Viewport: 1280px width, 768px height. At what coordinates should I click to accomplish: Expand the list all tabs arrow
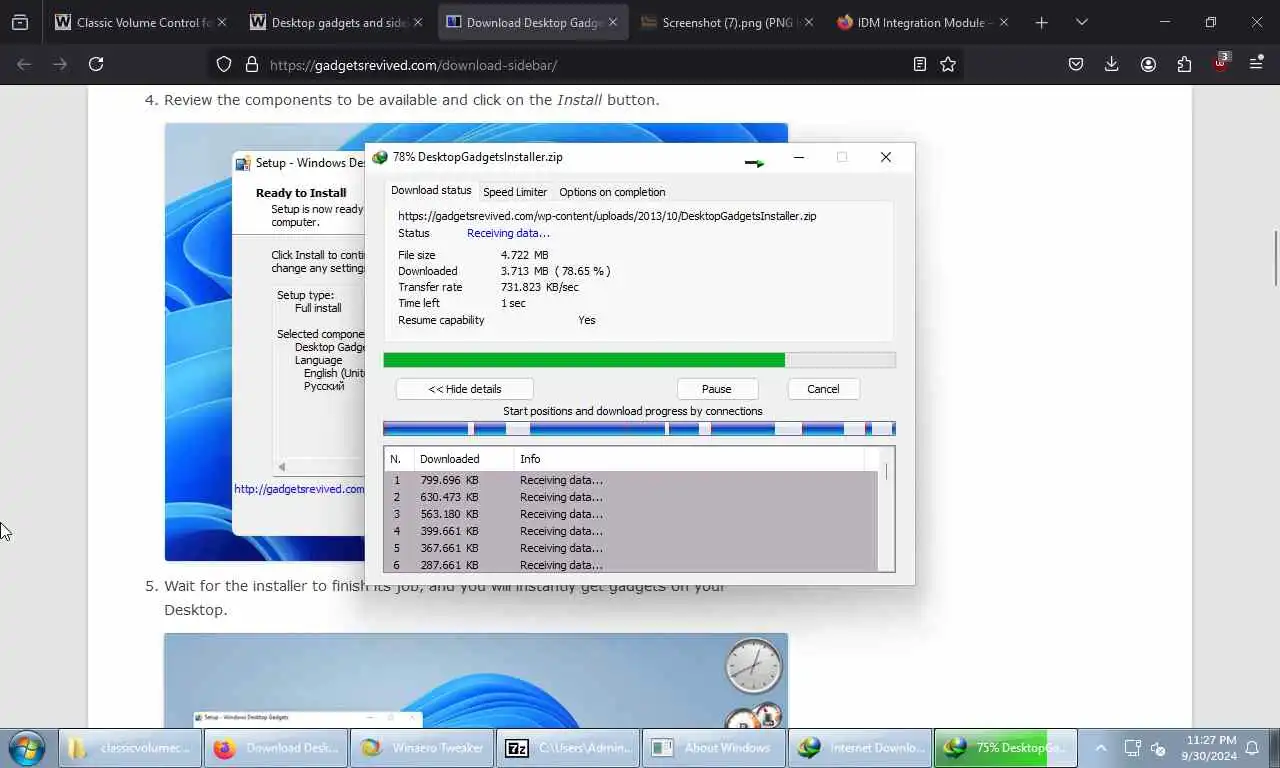1081,22
